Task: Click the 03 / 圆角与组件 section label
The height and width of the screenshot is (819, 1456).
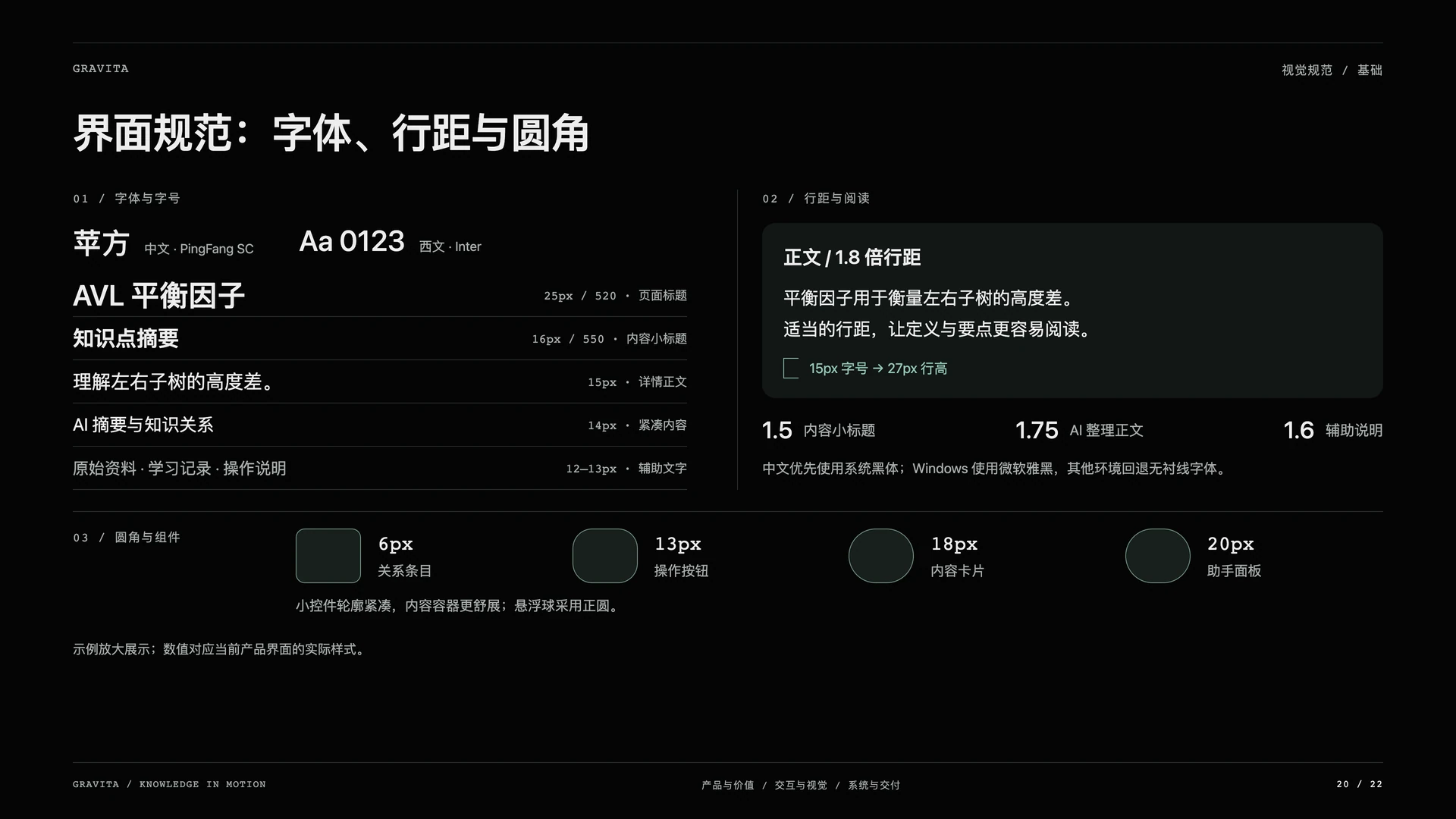Action: pos(127,537)
